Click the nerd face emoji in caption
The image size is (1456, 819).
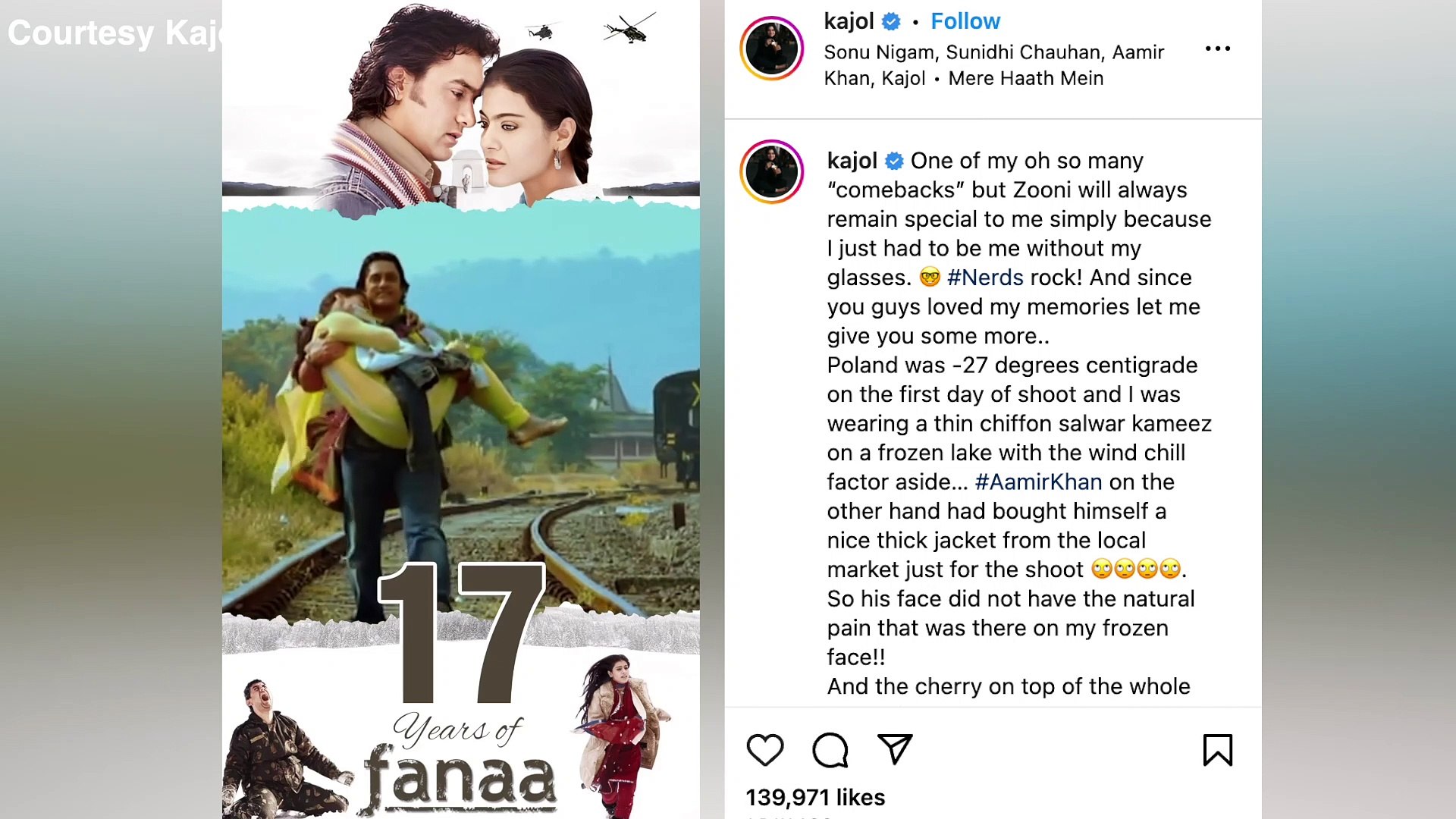[930, 278]
